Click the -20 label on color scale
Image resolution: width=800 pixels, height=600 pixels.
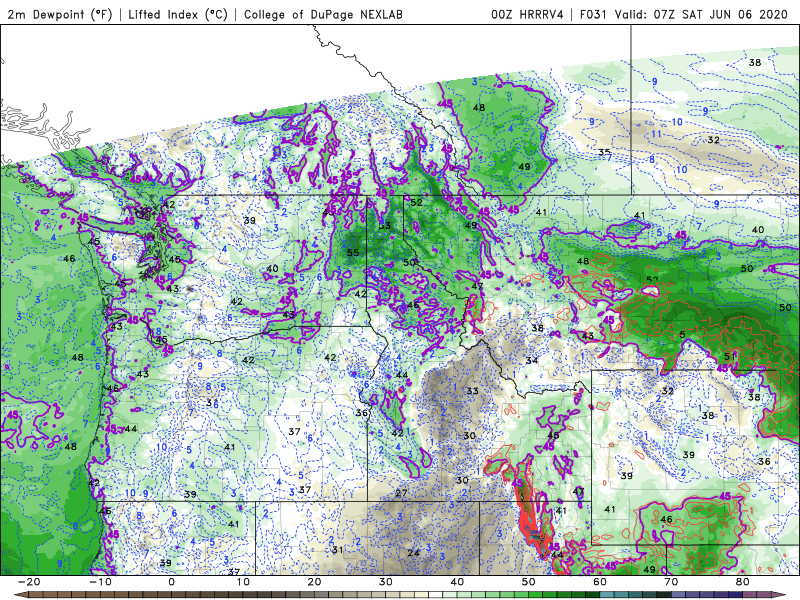29,582
